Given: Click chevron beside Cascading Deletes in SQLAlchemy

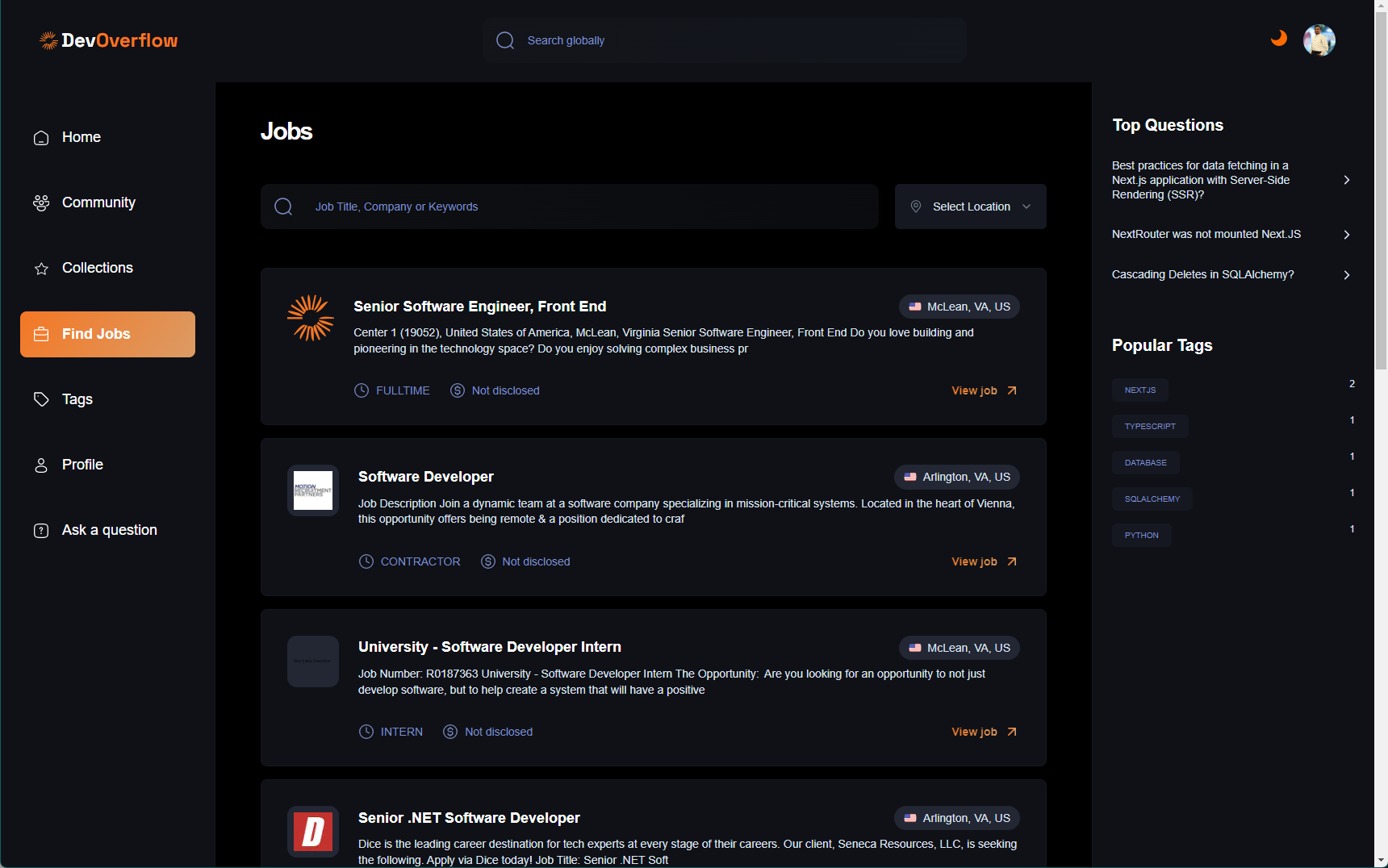Looking at the screenshot, I should click(1347, 275).
